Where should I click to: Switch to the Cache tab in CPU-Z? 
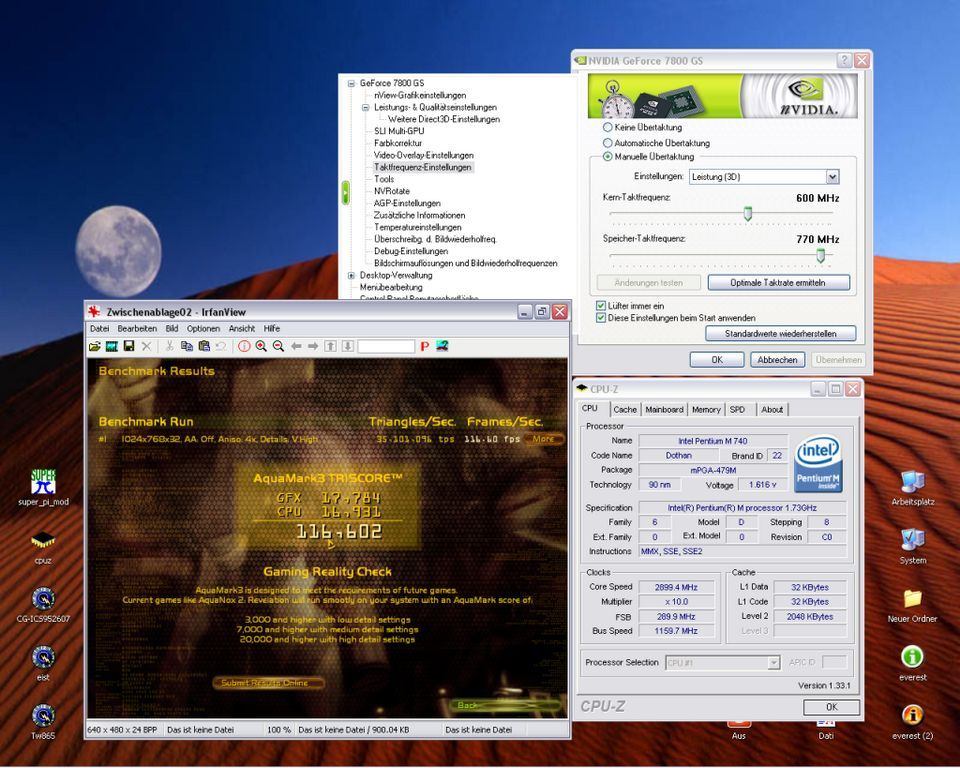coord(625,410)
